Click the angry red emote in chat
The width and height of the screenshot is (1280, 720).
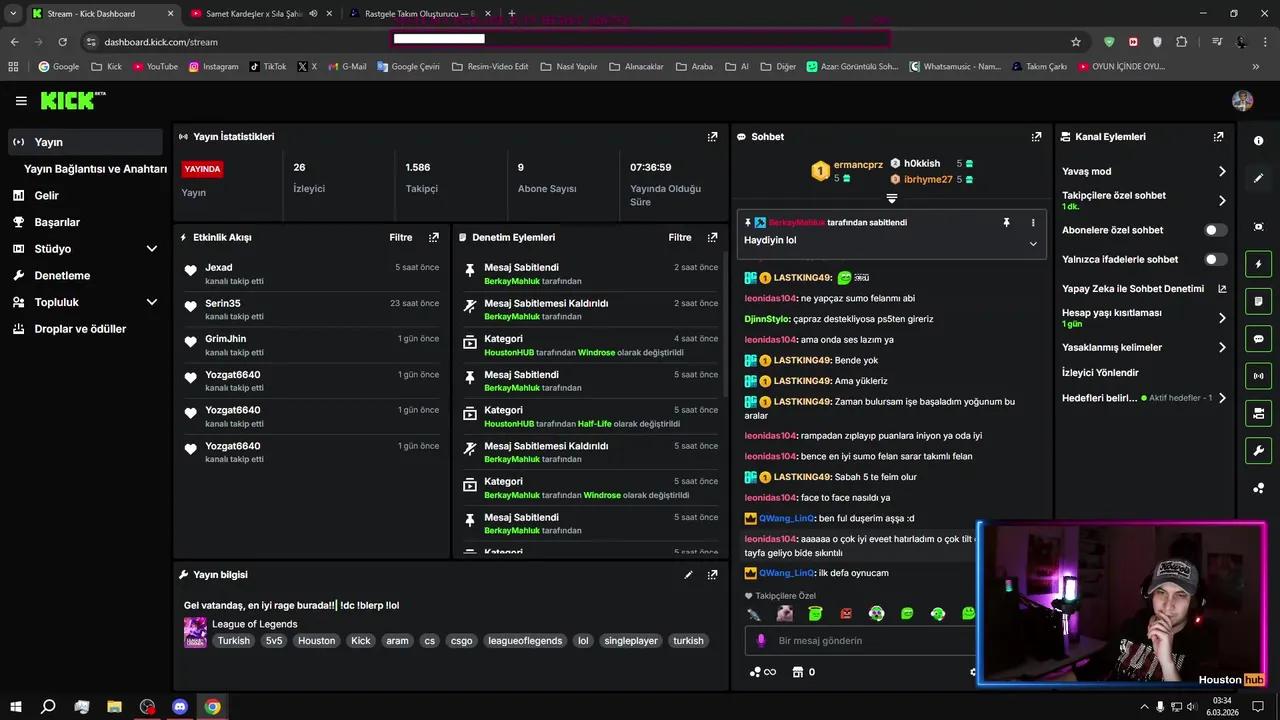(x=846, y=614)
